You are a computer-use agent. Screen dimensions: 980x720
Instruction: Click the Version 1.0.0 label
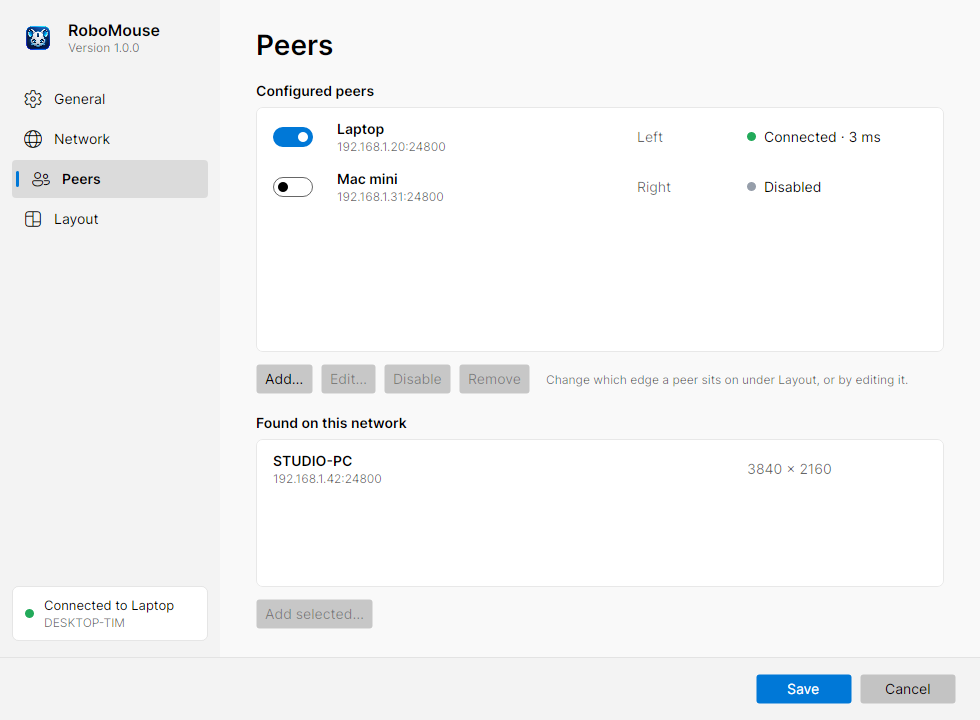pos(104,48)
